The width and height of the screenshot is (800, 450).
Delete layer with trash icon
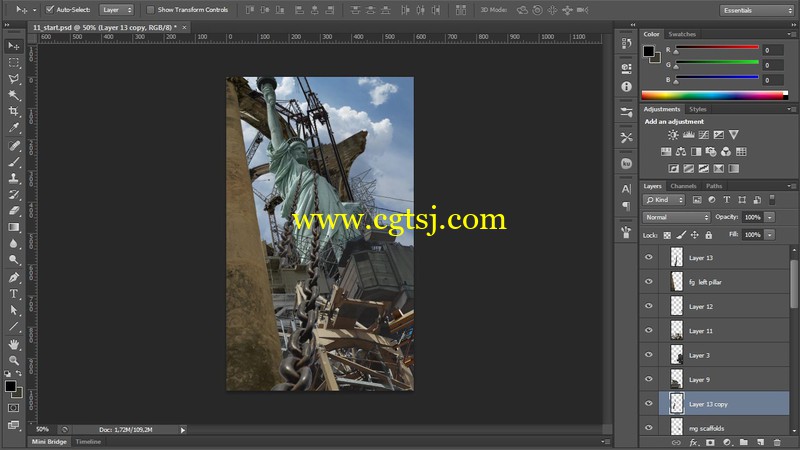pos(777,443)
